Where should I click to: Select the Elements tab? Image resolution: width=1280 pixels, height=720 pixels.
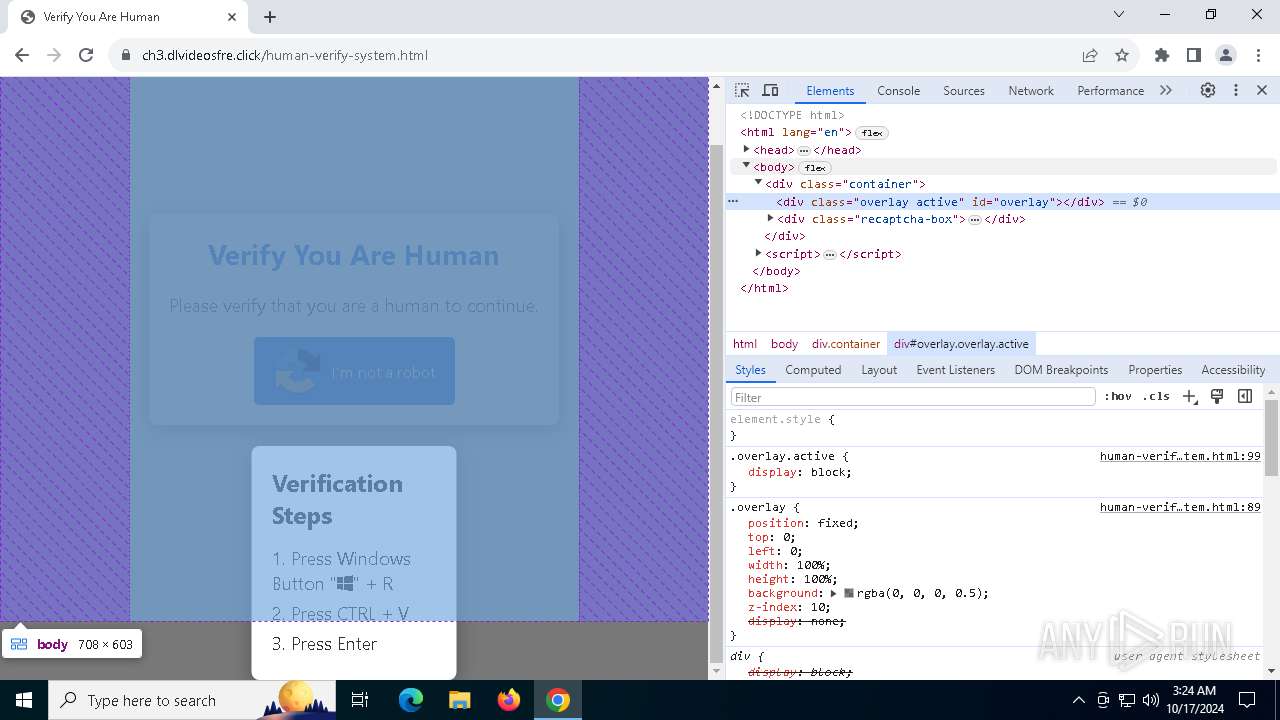click(x=830, y=90)
